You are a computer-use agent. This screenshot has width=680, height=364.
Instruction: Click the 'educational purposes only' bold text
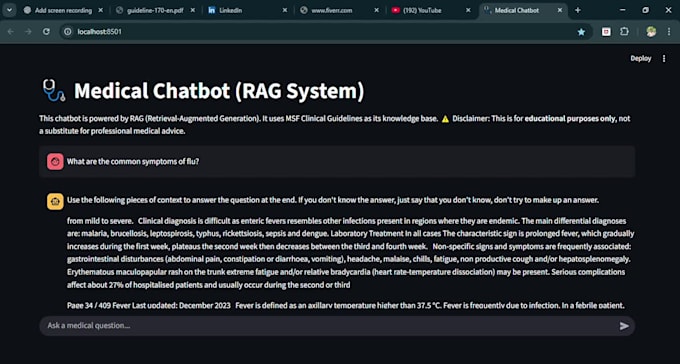click(570, 118)
